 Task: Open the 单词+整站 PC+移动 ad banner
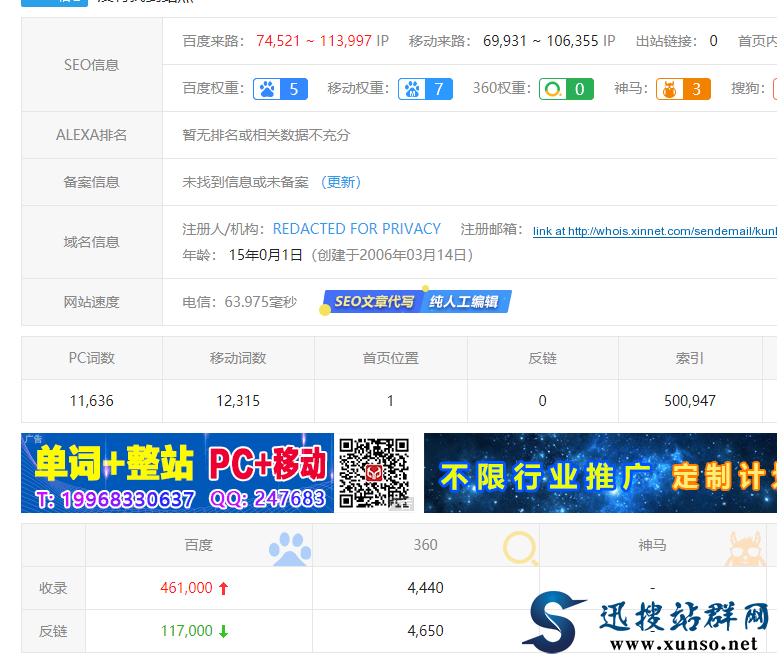click(x=177, y=473)
